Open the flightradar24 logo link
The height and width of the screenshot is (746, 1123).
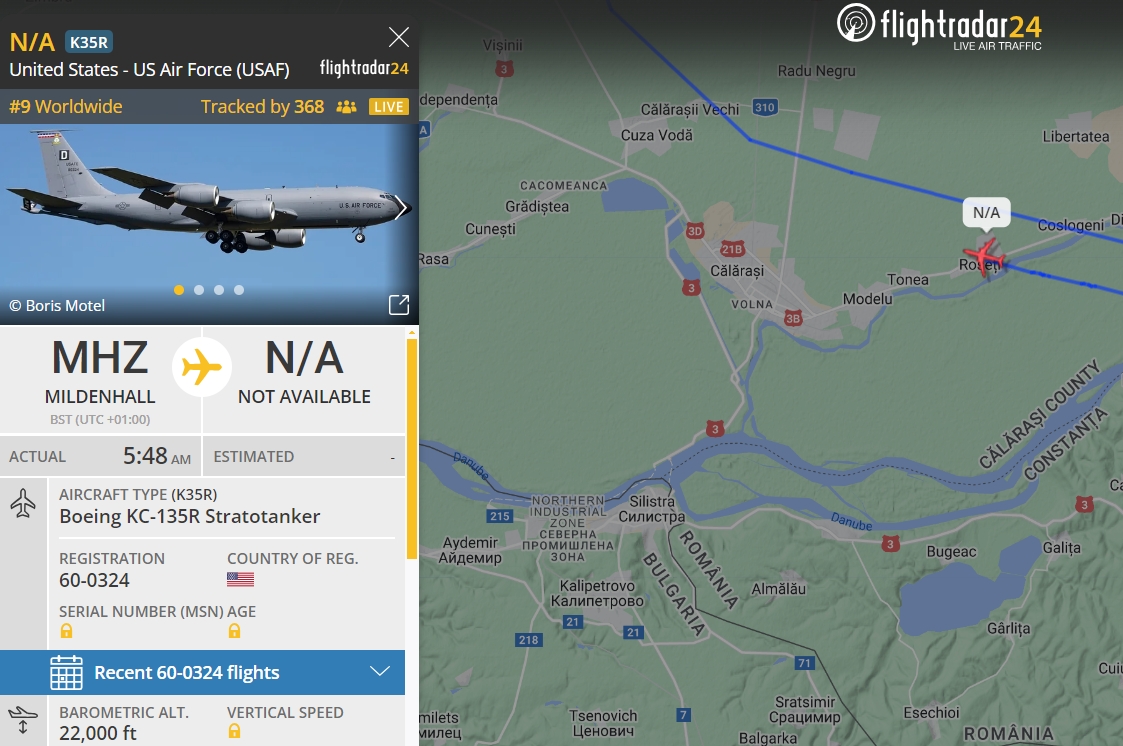click(x=940, y=26)
